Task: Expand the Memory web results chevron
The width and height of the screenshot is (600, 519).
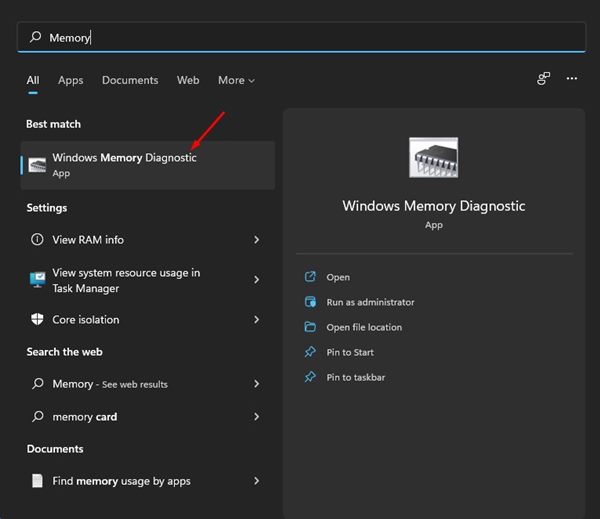Action: [256, 384]
